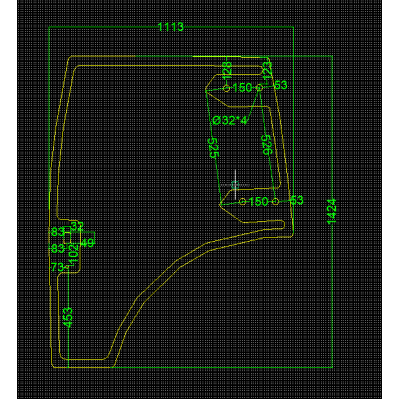The width and height of the screenshot is (400, 400).
Task: Click the 53 dimension beside the bottom-right hole
Action: (297, 201)
